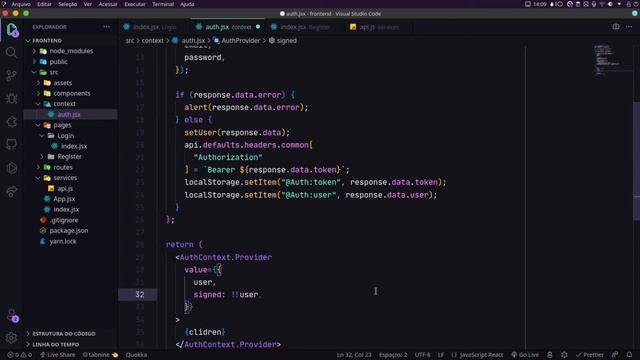Open the Run and Debug view
640x360 pixels.
tap(11, 98)
